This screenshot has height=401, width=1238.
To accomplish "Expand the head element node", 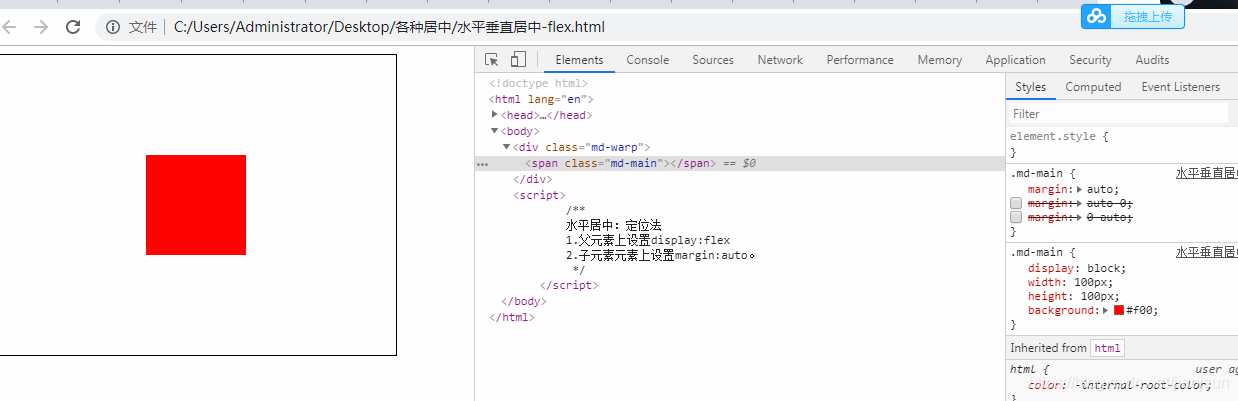I will (x=494, y=115).
